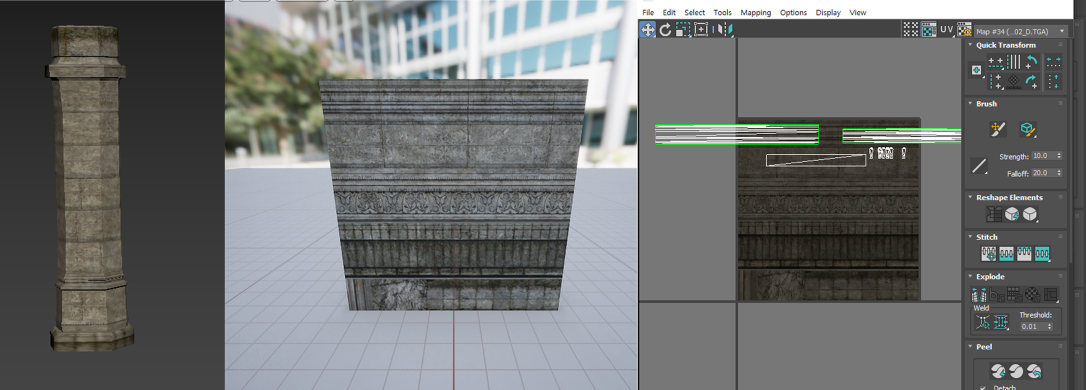This screenshot has height=390, width=1086.
Task: Click the third Stitch icon
Action: point(1024,254)
